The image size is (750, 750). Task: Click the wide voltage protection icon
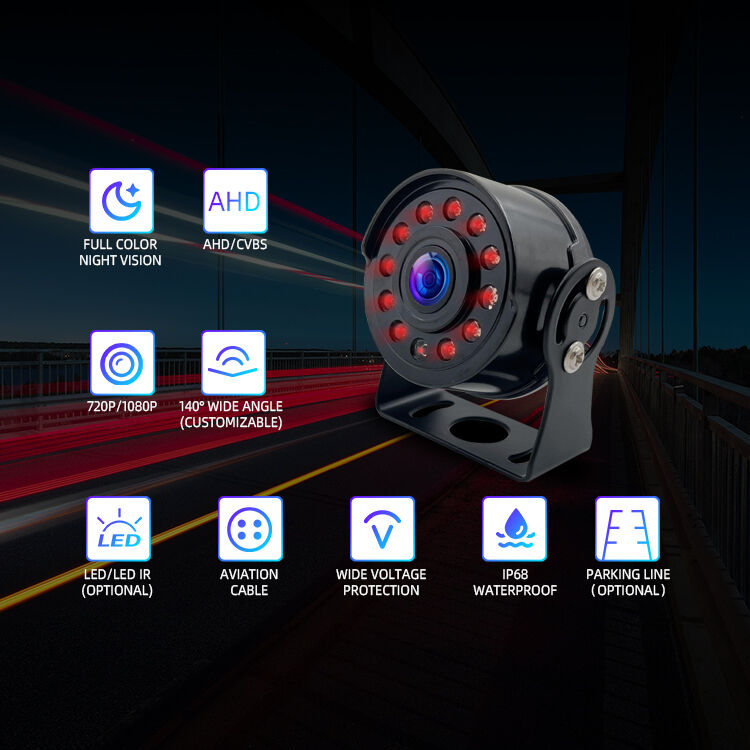382,529
